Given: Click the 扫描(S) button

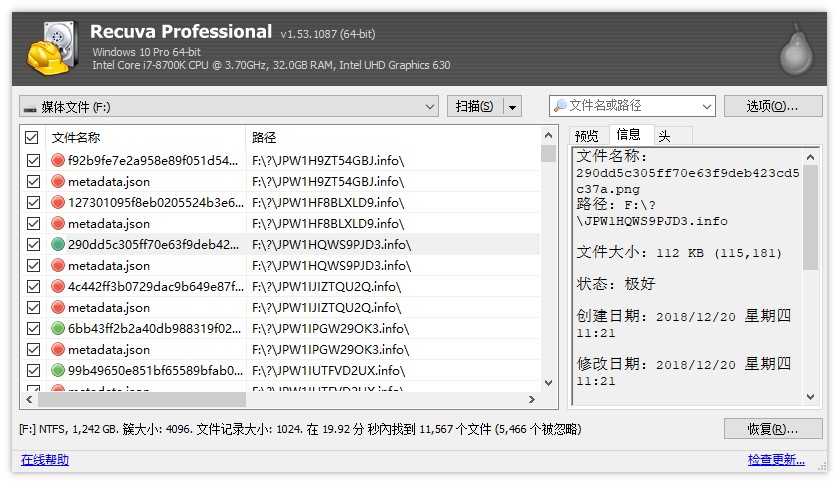Looking at the screenshot, I should [x=475, y=106].
